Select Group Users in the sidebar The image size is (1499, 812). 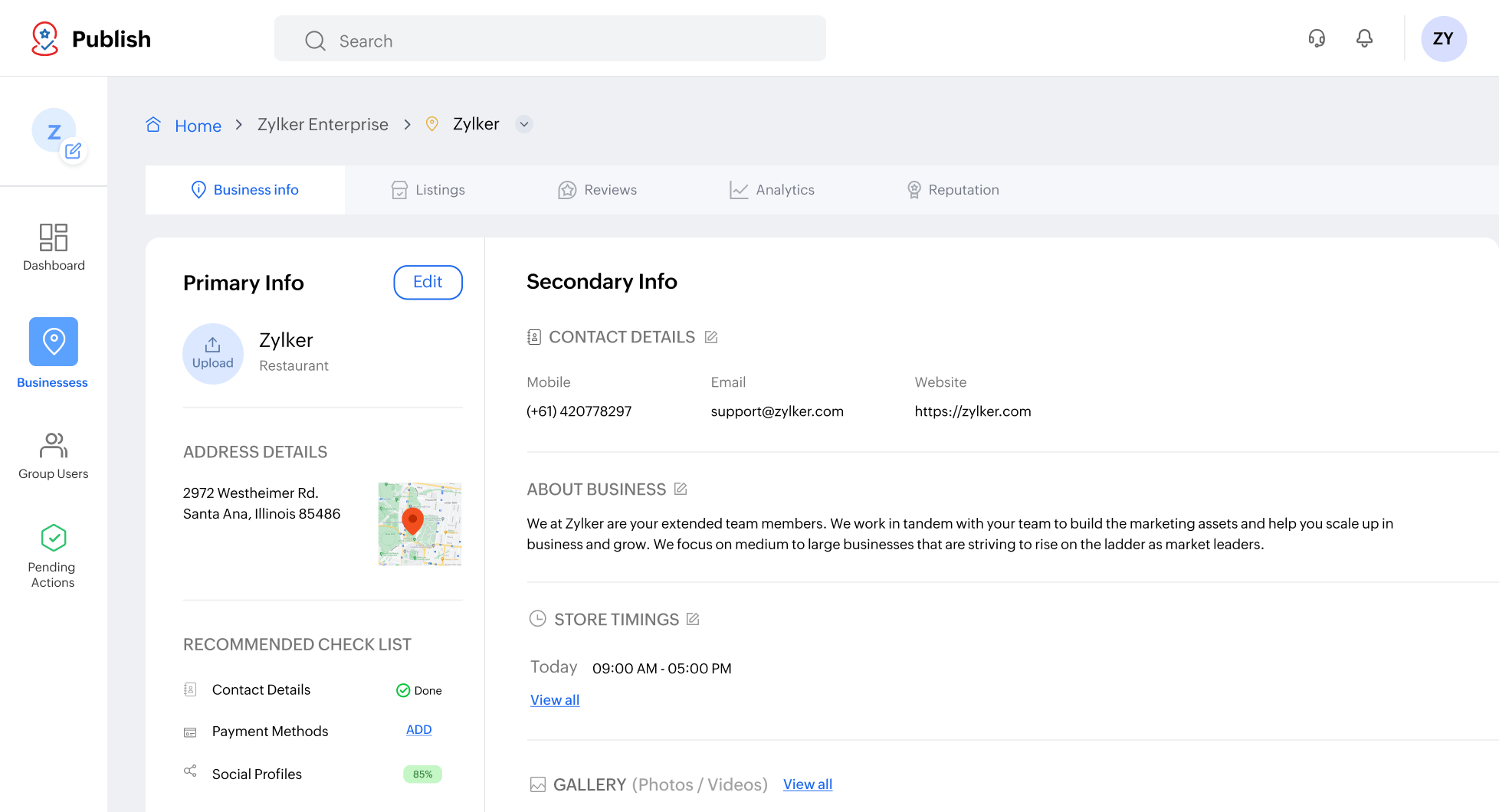click(x=54, y=455)
